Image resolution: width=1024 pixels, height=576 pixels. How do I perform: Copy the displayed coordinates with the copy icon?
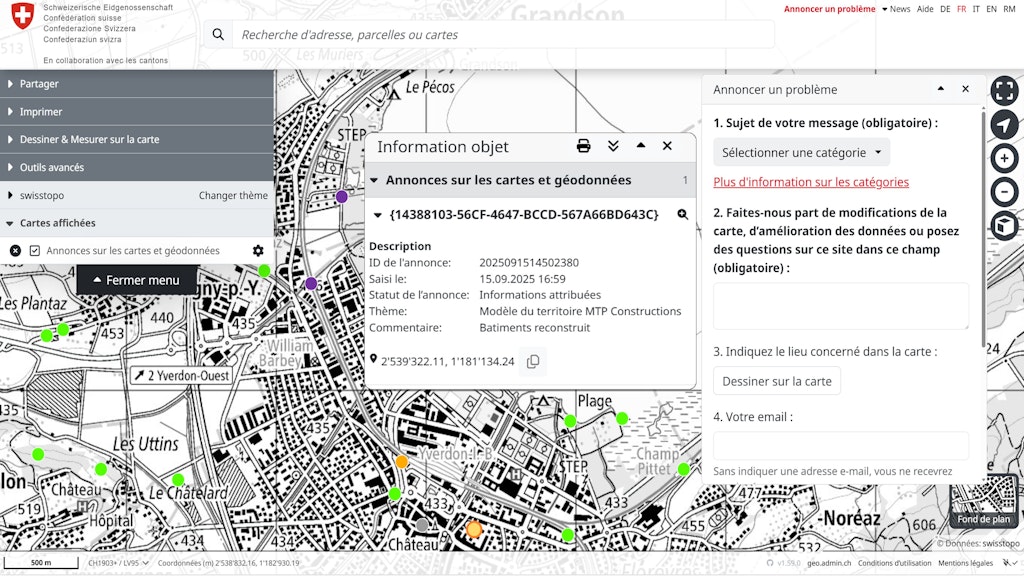(x=533, y=361)
